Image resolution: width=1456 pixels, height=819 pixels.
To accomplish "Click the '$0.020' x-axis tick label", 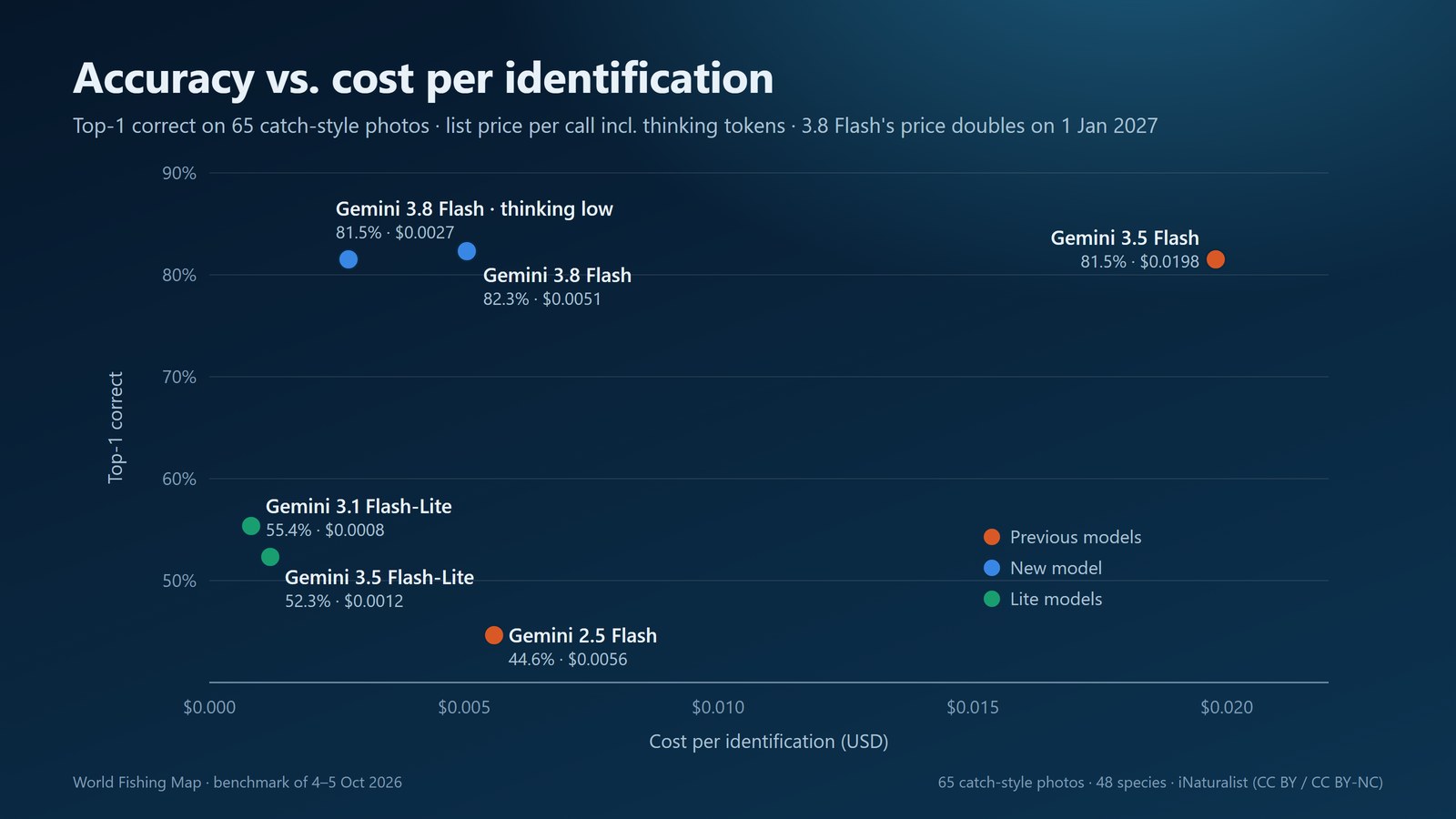I will tap(1227, 707).
